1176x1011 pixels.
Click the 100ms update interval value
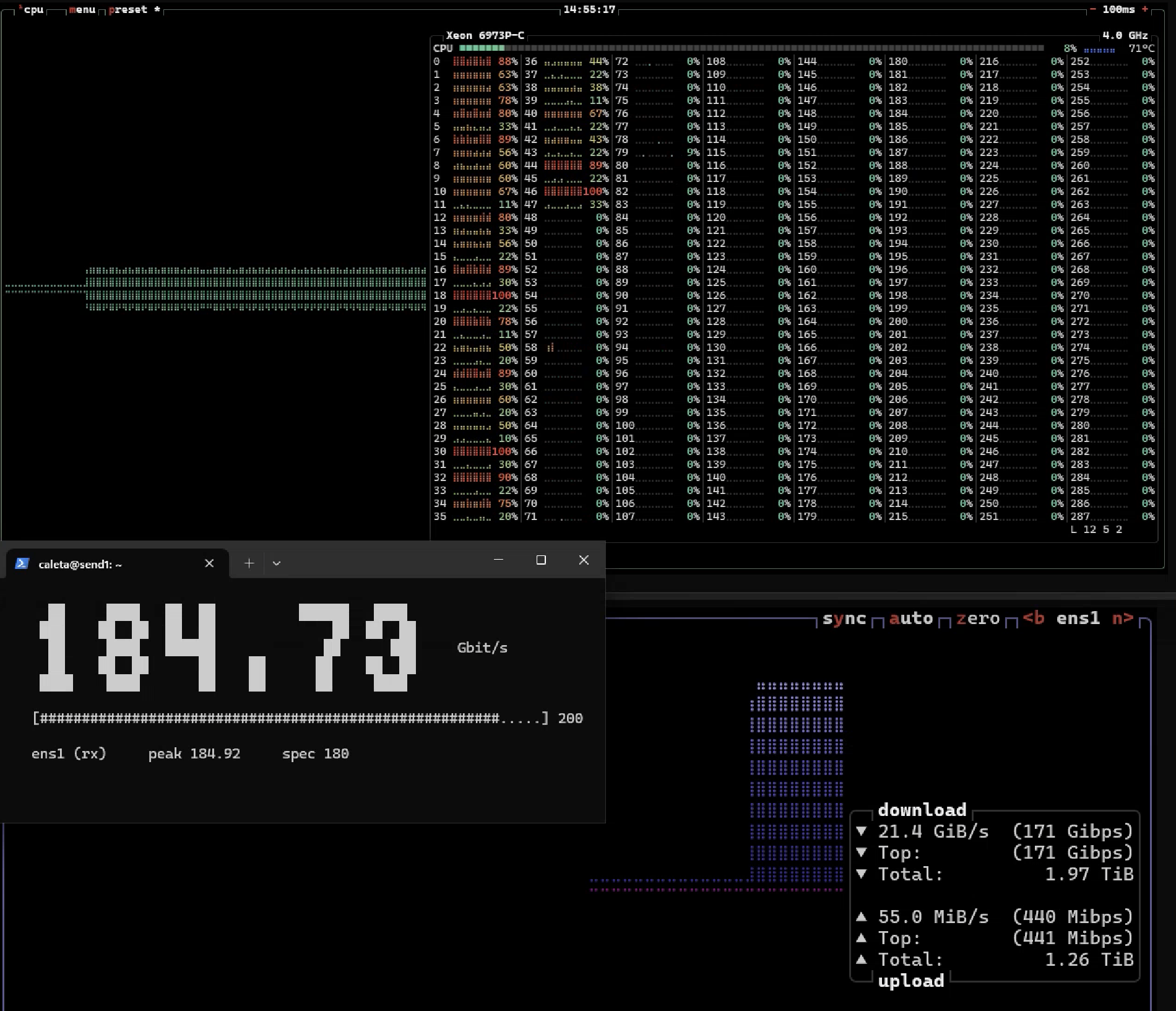point(1118,9)
